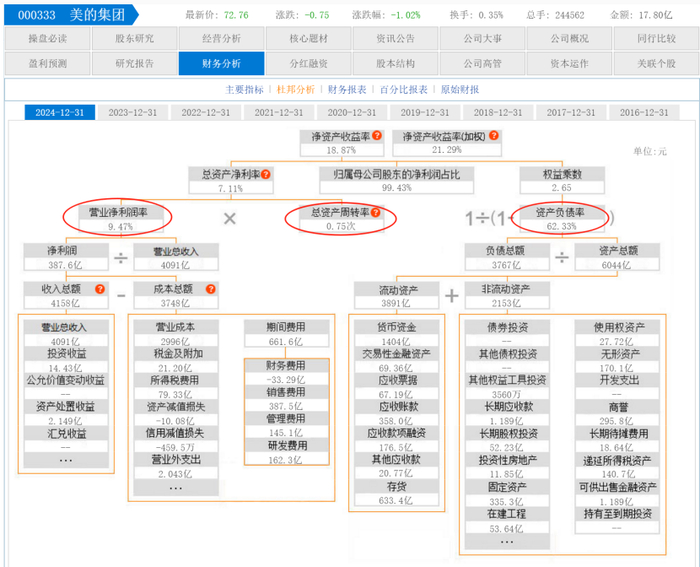The width and height of the screenshot is (700, 567).
Task: Click the 权益乘数 box
Action: click(x=562, y=180)
